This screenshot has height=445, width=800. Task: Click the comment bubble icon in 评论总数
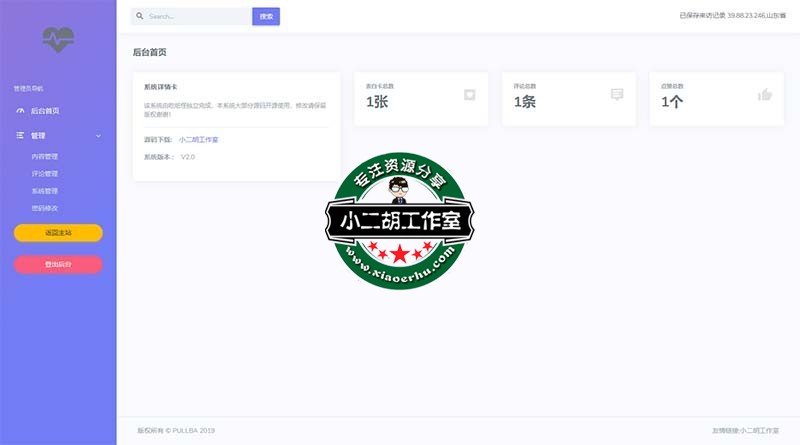coord(617,95)
